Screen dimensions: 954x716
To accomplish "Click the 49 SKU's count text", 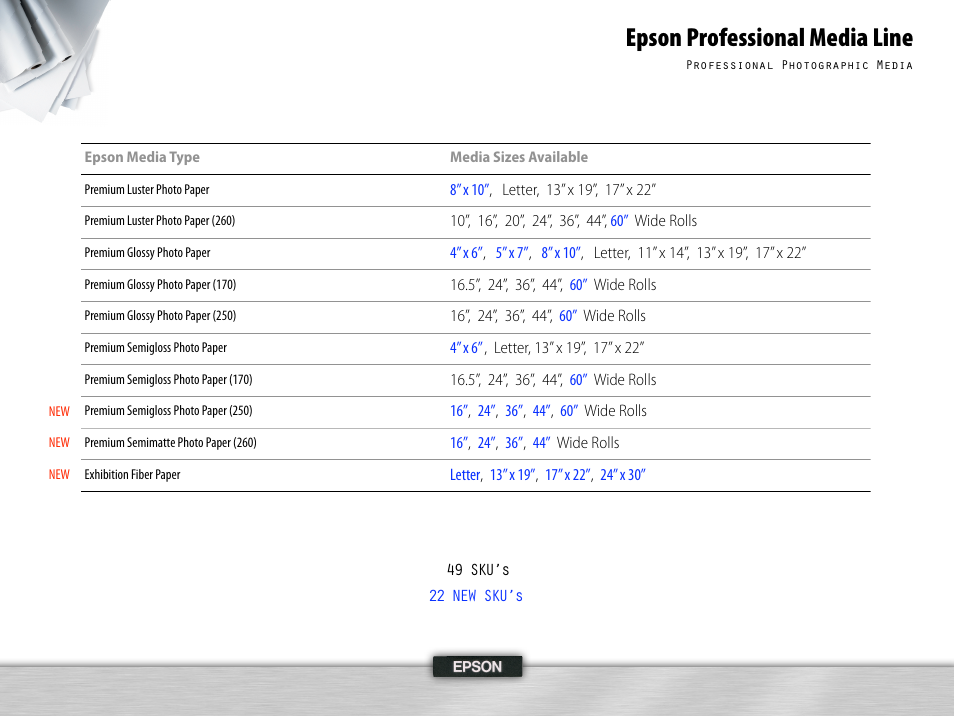I will pos(477,569).
